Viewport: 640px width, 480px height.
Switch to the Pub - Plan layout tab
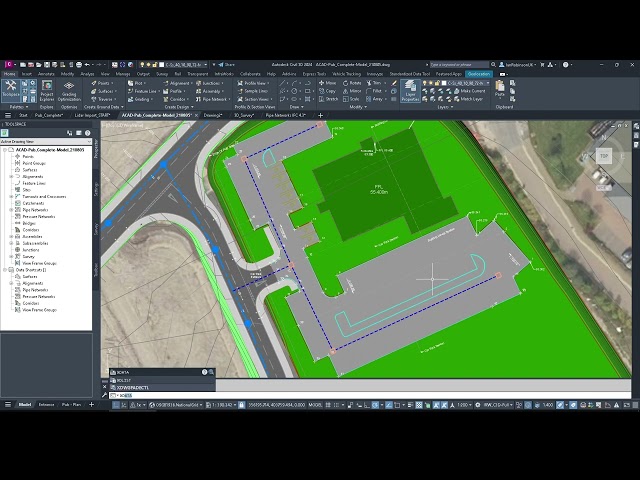[x=71, y=404]
